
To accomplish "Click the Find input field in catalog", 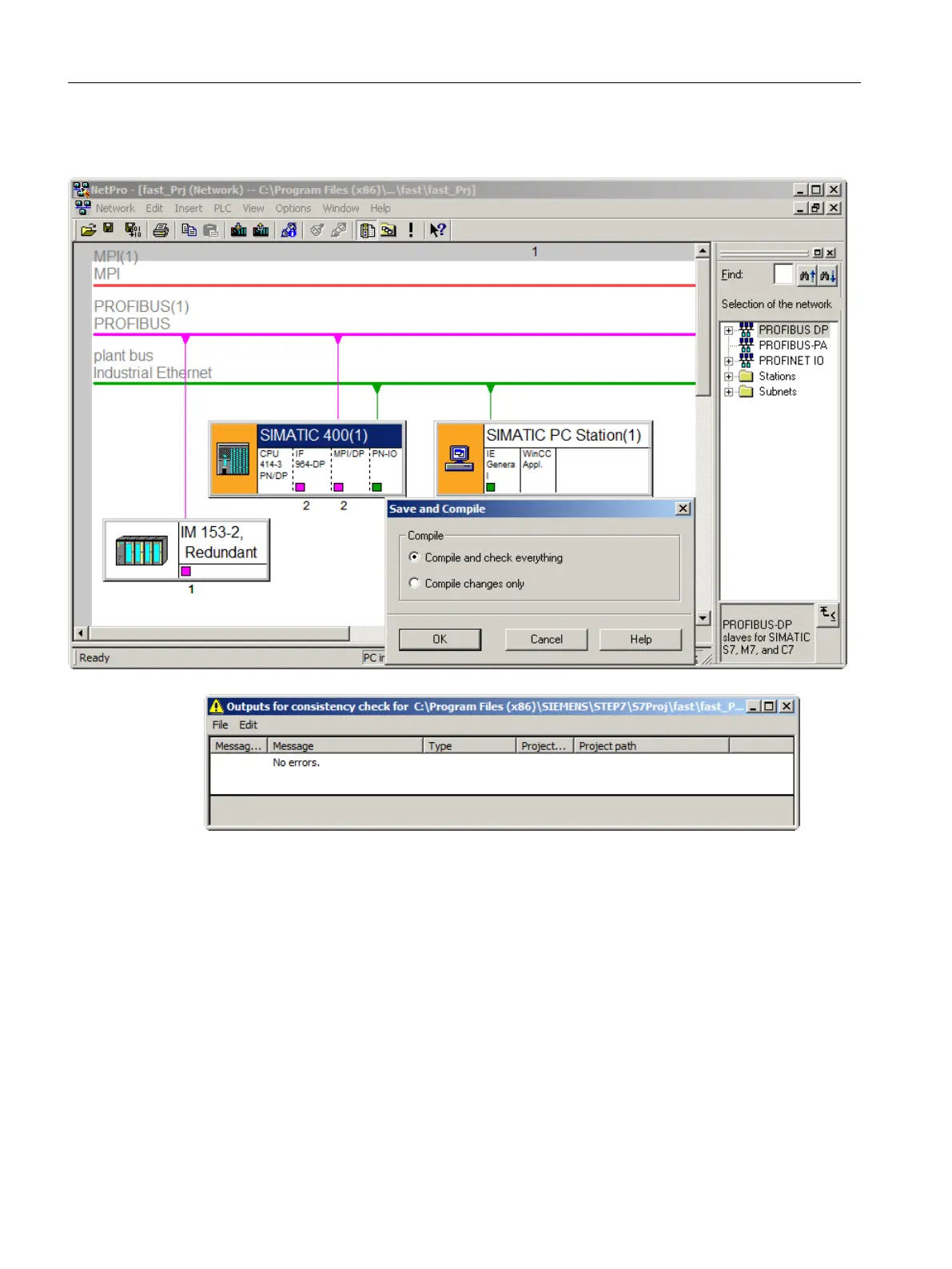I will (x=783, y=275).
